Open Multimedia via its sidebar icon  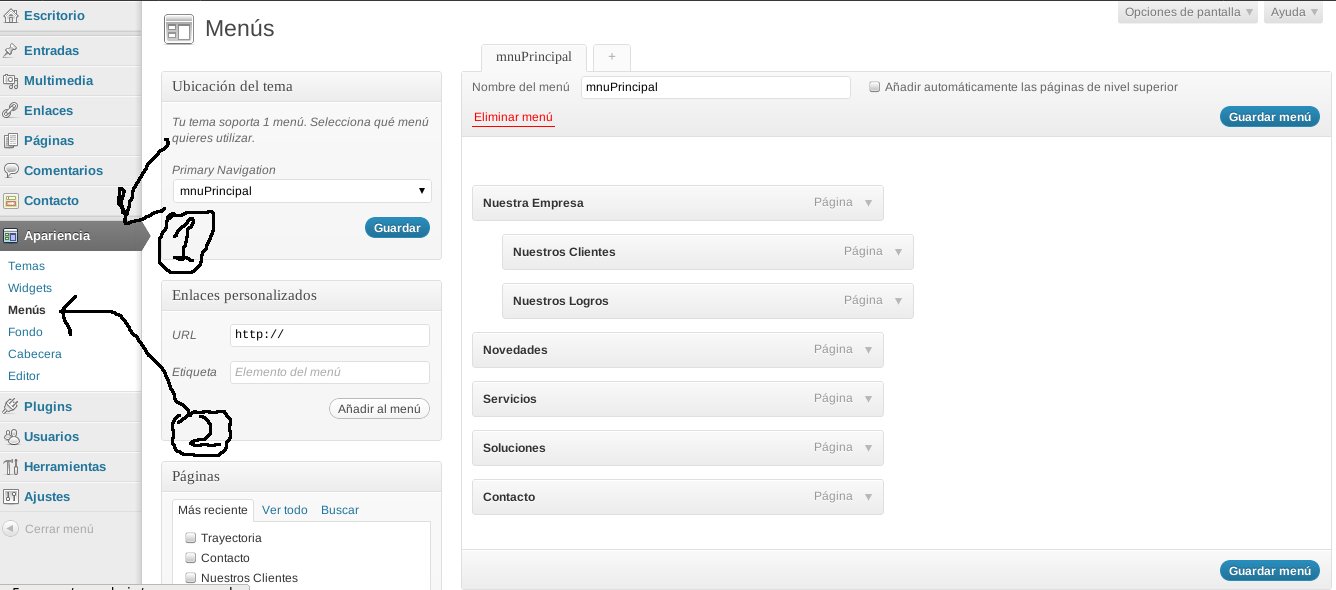pyautogui.click(x=11, y=81)
